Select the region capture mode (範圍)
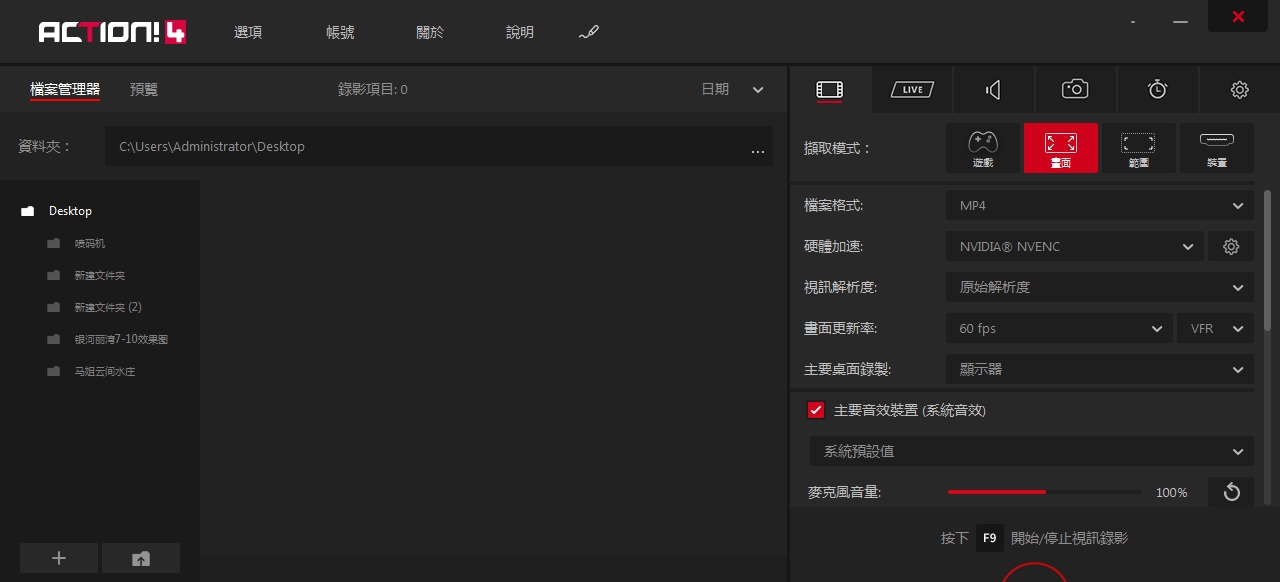The height and width of the screenshot is (582, 1280). click(x=1138, y=147)
